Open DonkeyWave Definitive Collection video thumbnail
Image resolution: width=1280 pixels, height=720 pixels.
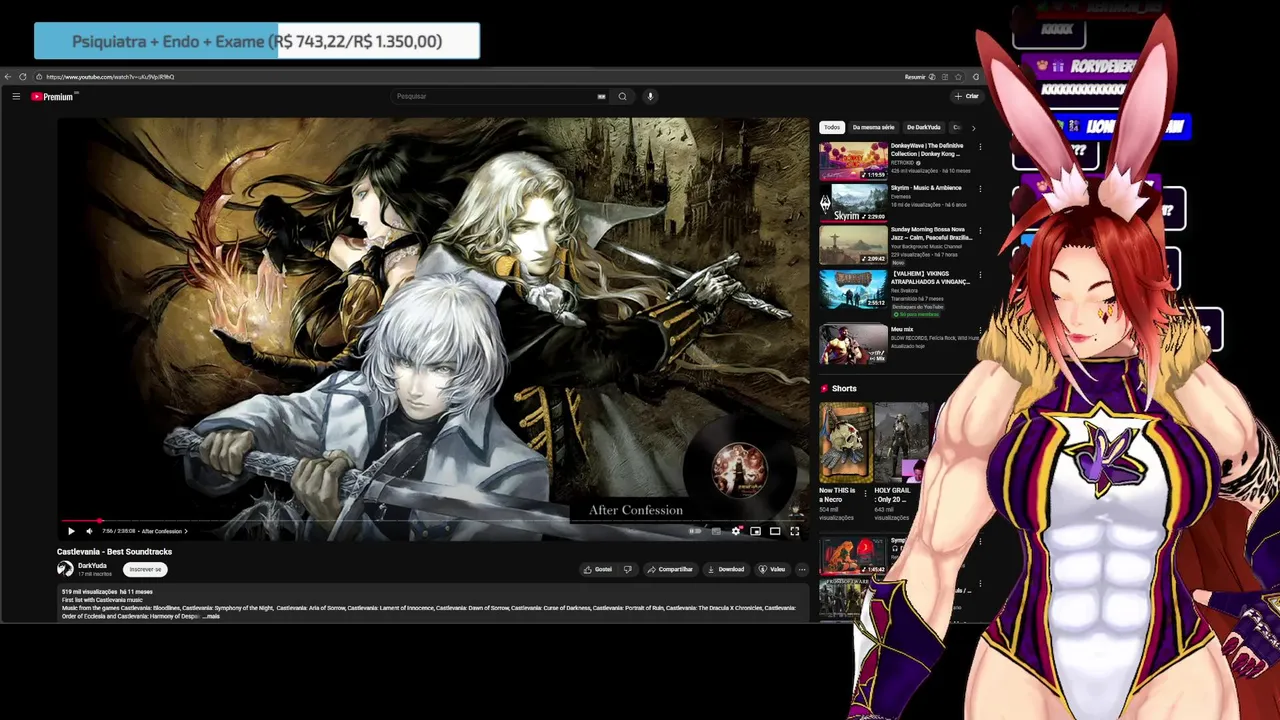(853, 161)
